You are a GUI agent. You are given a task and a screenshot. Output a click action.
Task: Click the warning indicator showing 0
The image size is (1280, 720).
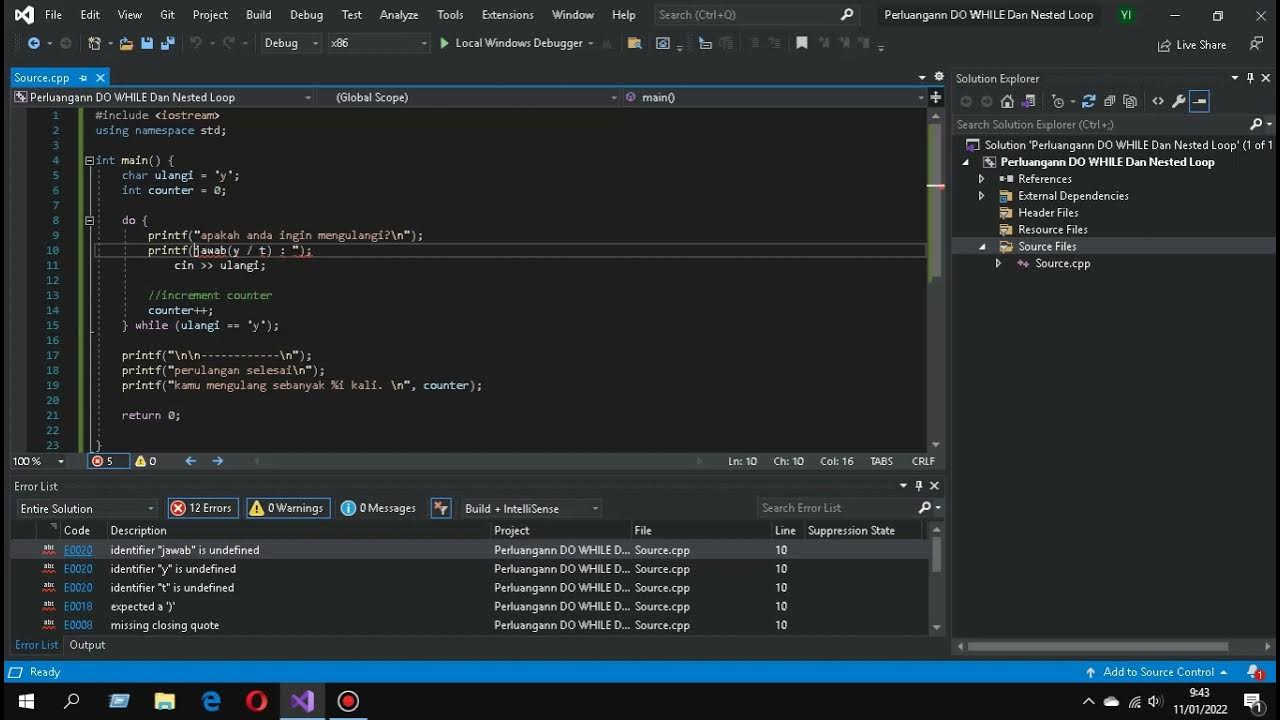(146, 461)
